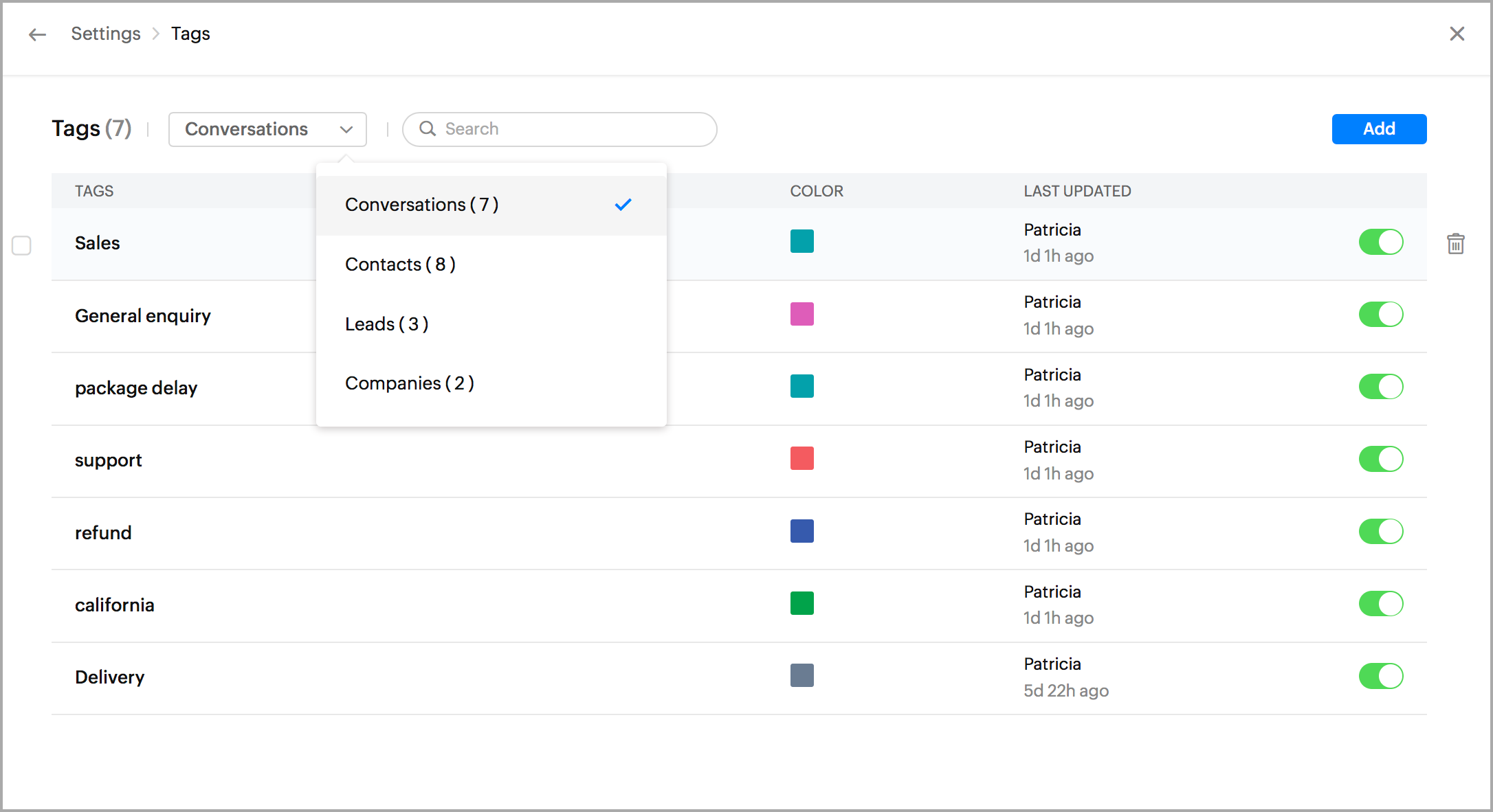1493x812 pixels.
Task: Open the red support color swatch
Action: (x=801, y=458)
